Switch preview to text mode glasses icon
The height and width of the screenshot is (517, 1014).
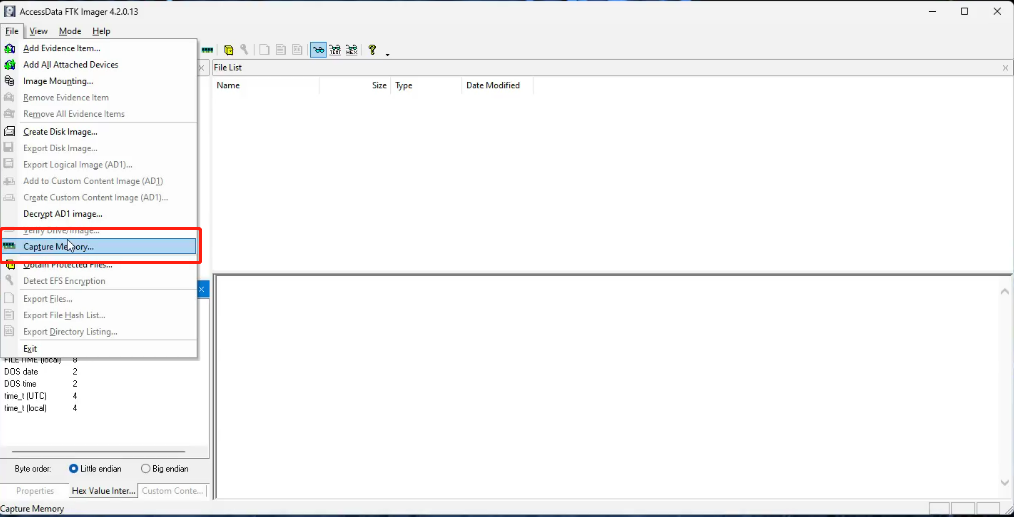[335, 50]
